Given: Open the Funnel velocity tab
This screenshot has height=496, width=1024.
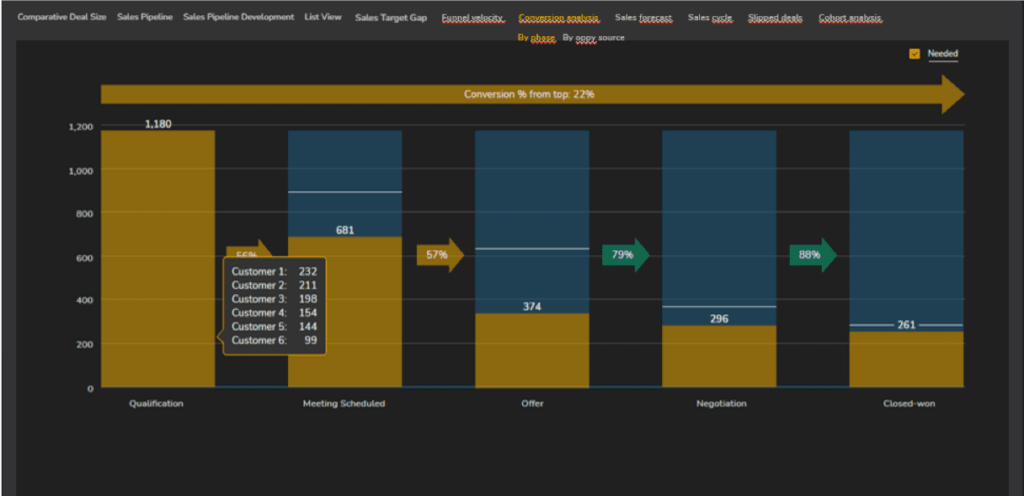Looking at the screenshot, I should [x=473, y=18].
